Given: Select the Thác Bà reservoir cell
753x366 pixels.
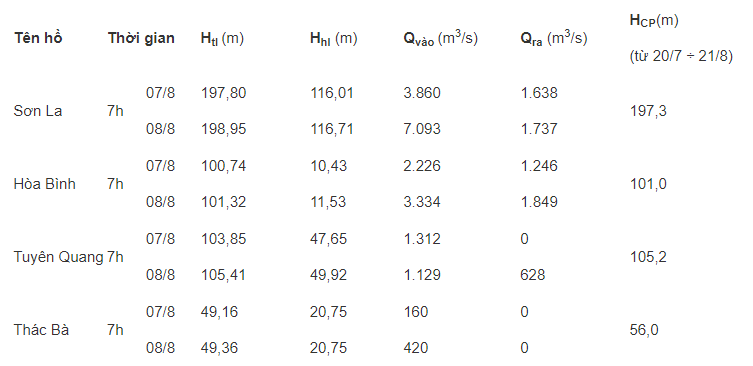Looking at the screenshot, I should point(41,330).
